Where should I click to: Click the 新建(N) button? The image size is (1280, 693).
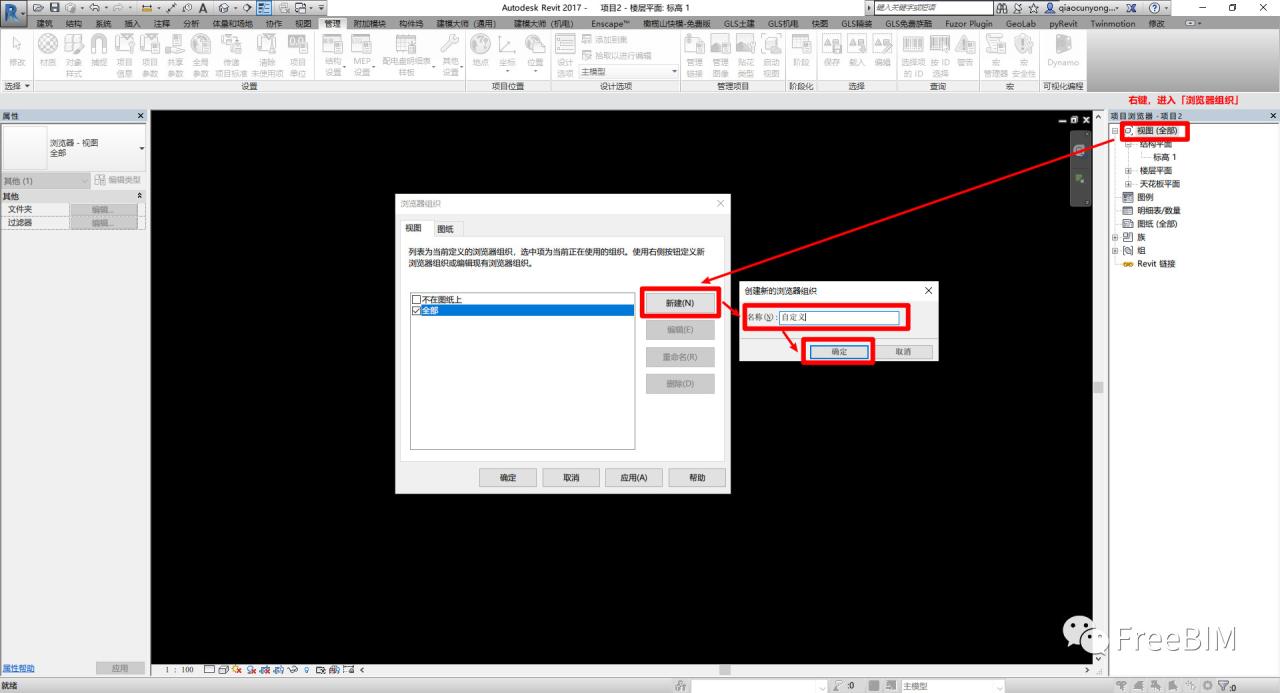pos(680,302)
